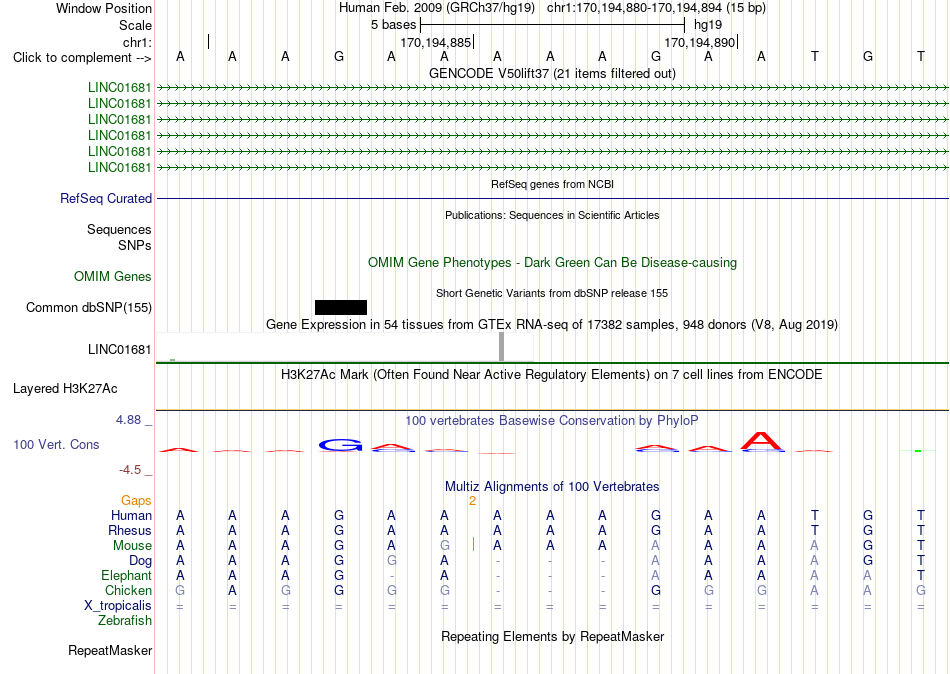Click the black dbSNP variant block
This screenshot has width=950, height=674.
click(x=340, y=307)
